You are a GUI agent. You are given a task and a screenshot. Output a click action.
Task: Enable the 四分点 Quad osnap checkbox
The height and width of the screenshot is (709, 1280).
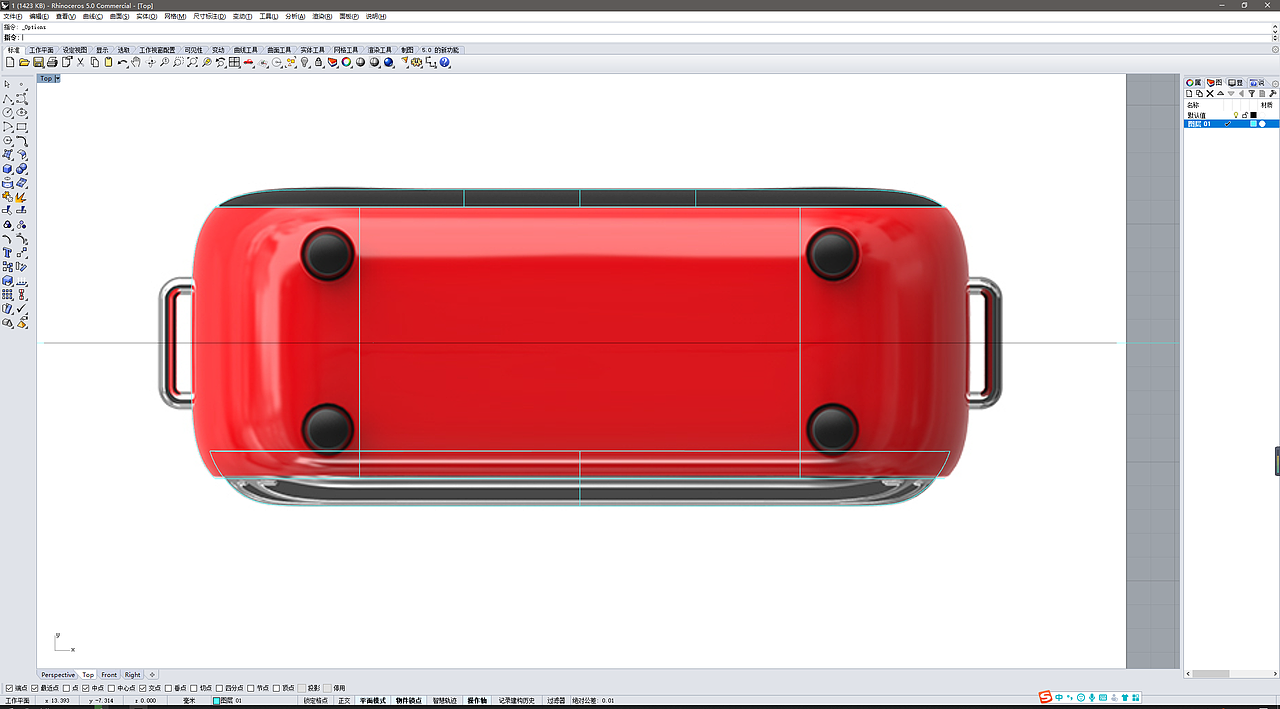tap(220, 688)
